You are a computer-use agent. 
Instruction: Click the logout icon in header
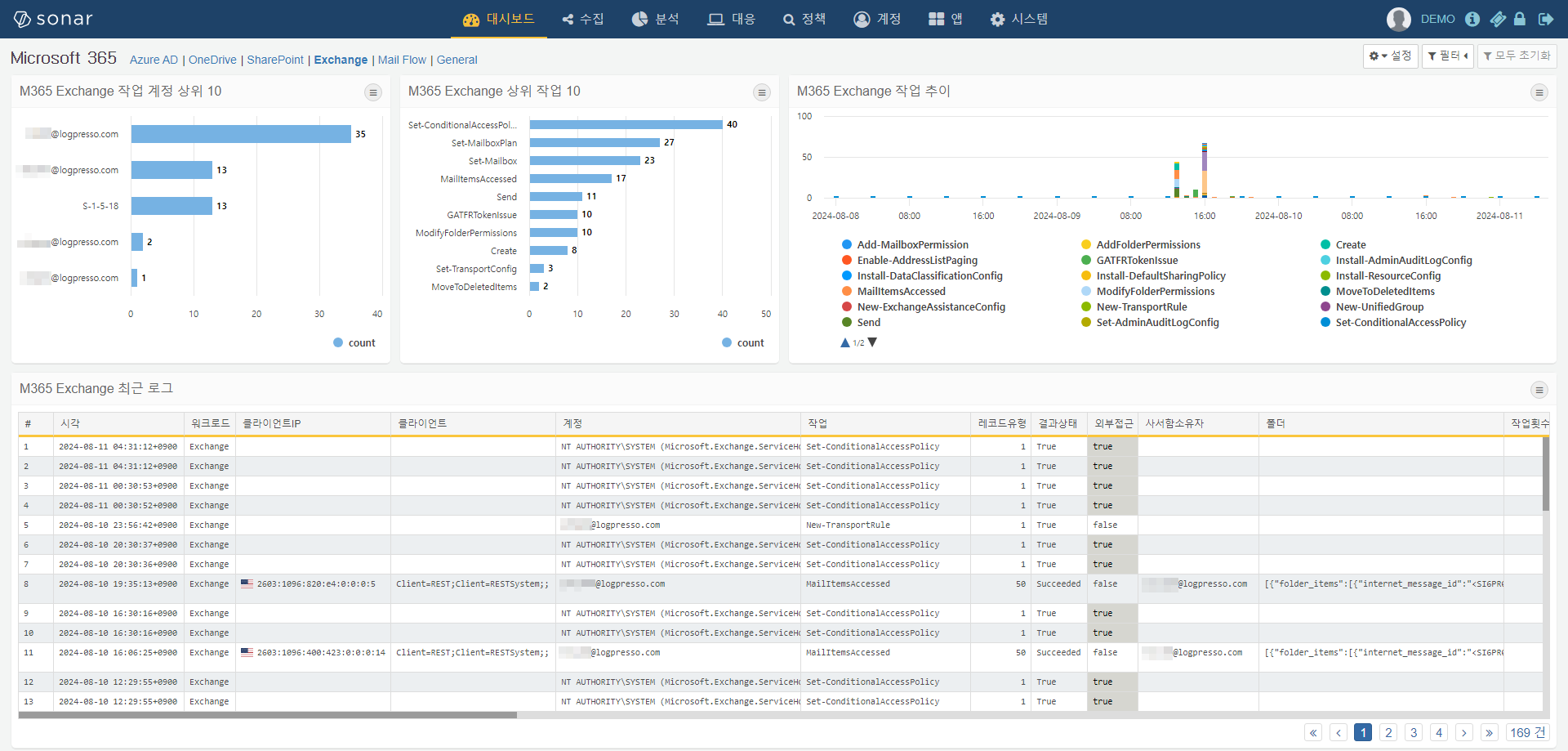pyautogui.click(x=1546, y=19)
